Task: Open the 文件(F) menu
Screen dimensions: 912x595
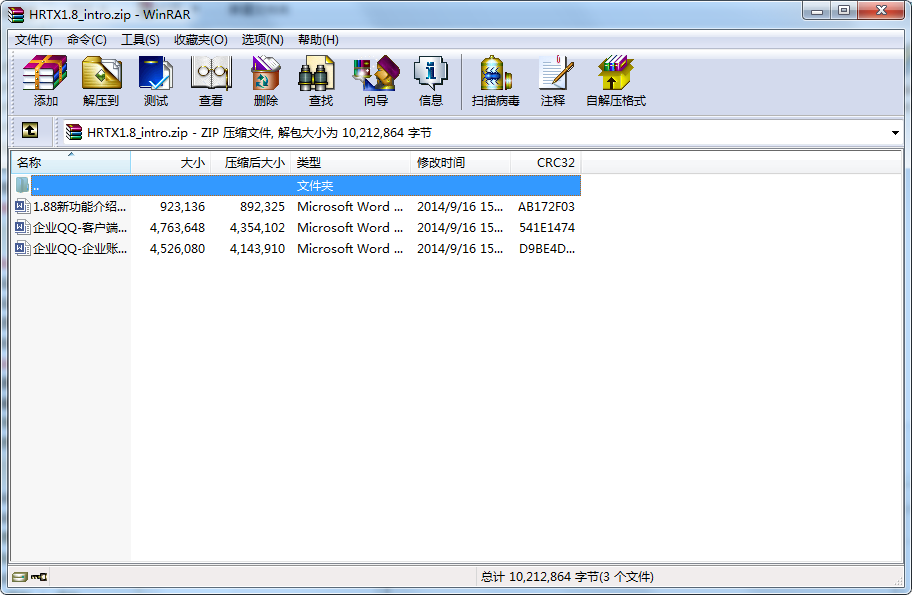Action: tap(34, 40)
